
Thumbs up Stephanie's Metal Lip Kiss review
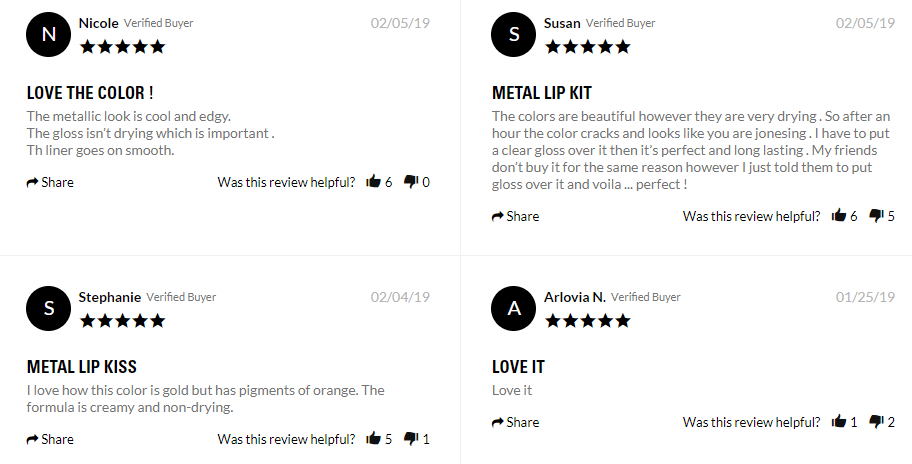[374, 439]
